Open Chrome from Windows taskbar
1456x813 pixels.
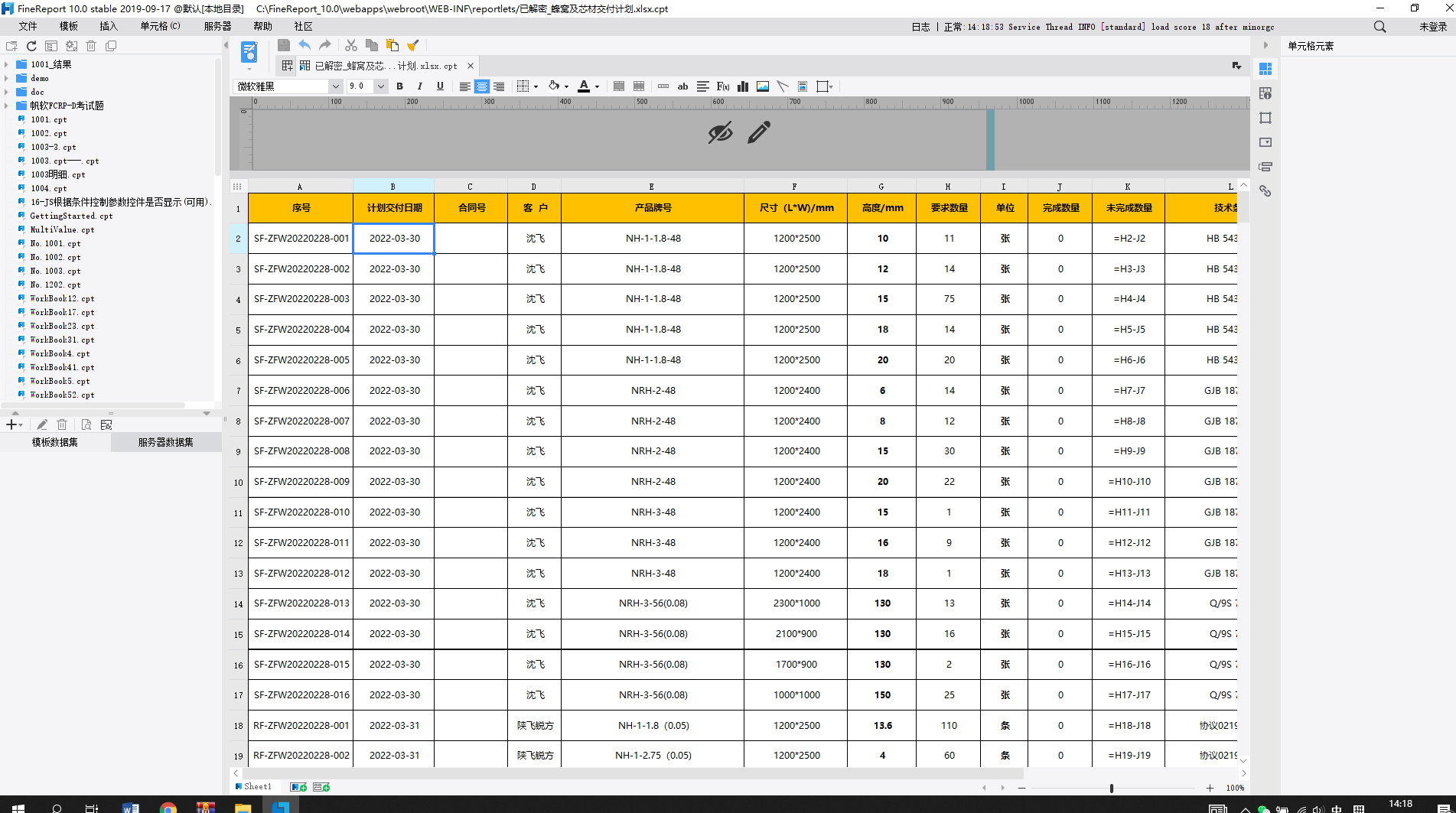tap(168, 808)
